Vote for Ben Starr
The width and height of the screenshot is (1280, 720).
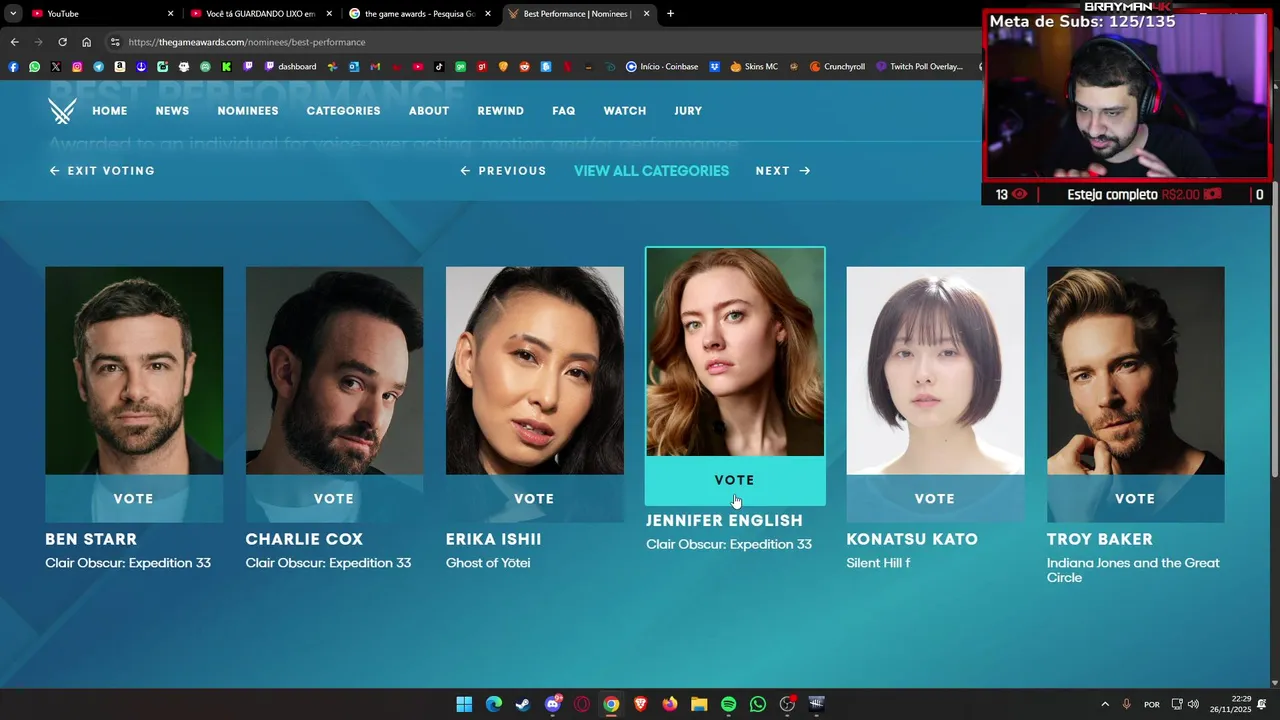pos(134,499)
